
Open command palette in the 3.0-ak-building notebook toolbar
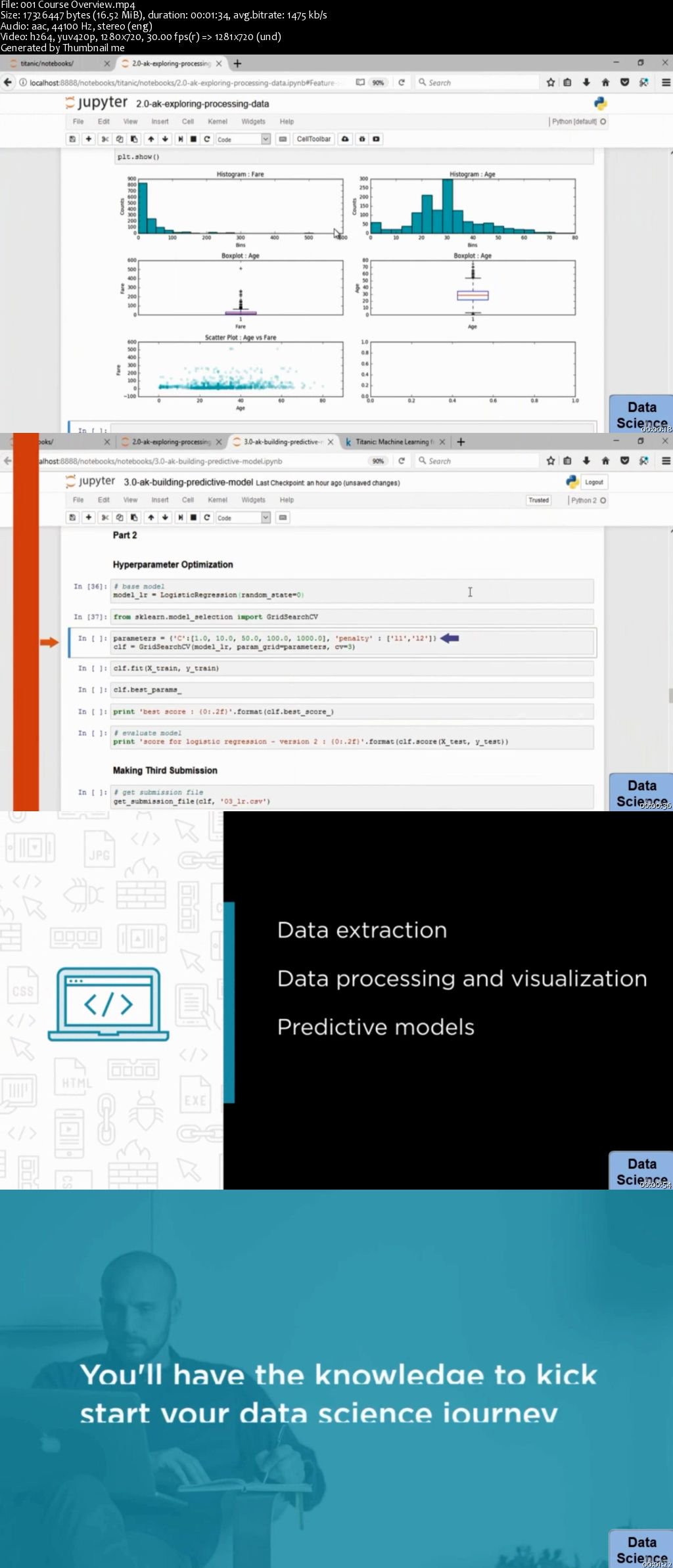(x=283, y=518)
